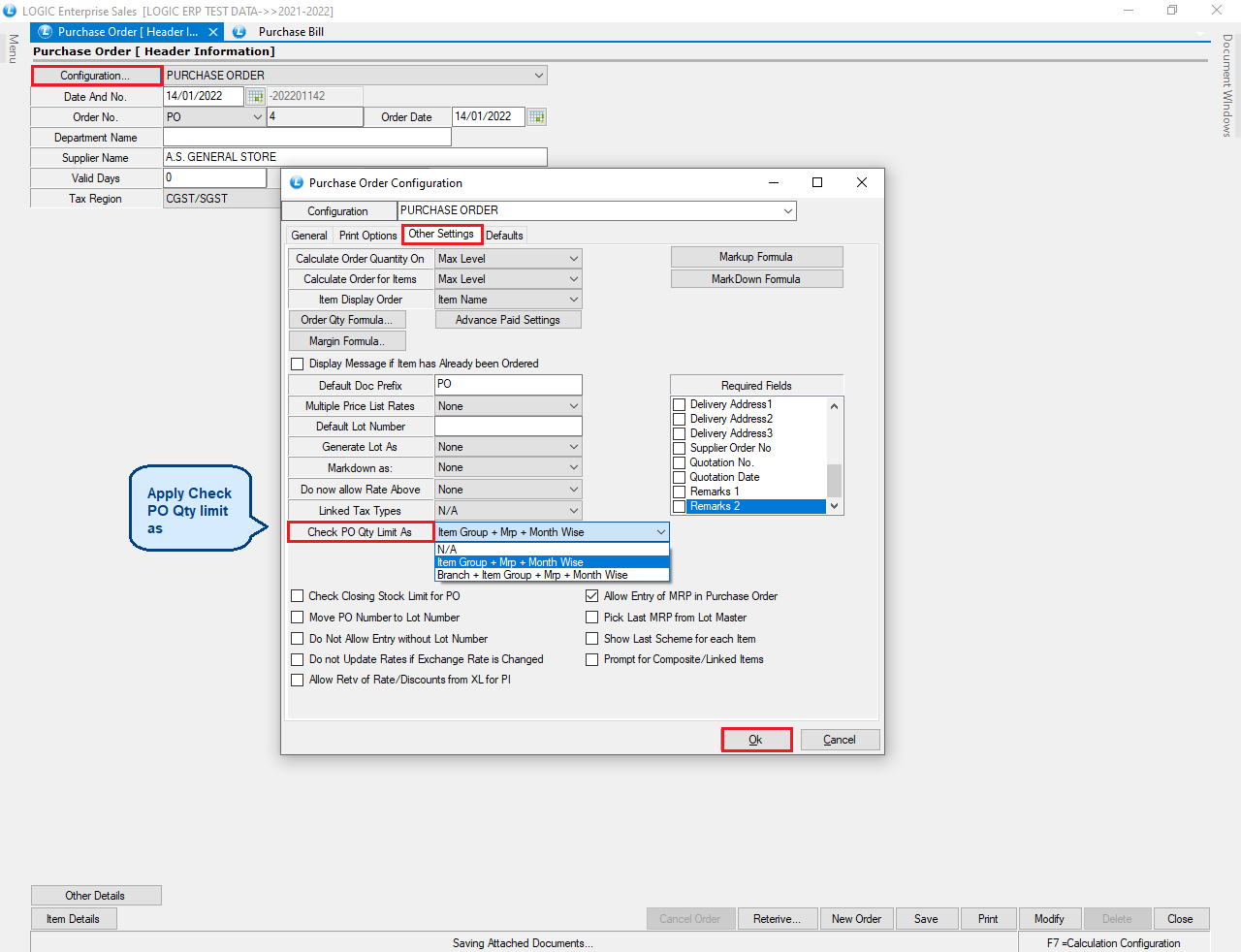Screen dimensions: 1241x952
Task: Open the Defaults tab
Action: click(x=504, y=236)
